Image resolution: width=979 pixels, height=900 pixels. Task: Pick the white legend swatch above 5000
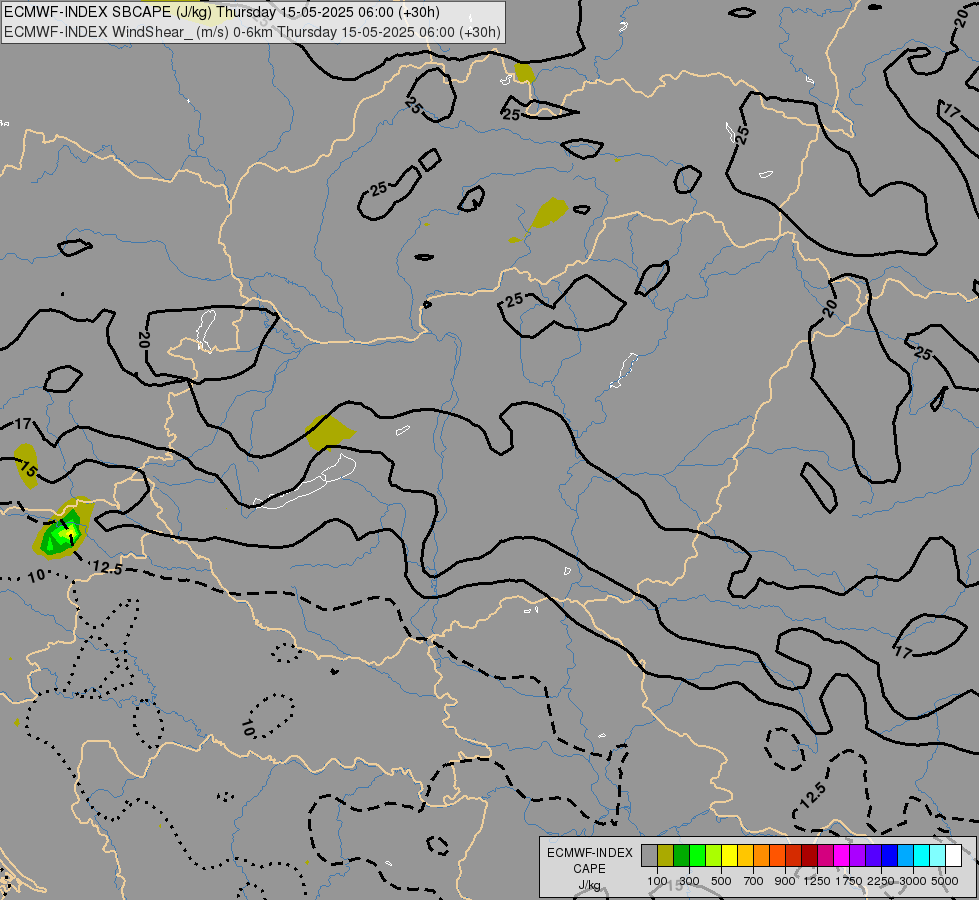pyautogui.click(x=954, y=855)
